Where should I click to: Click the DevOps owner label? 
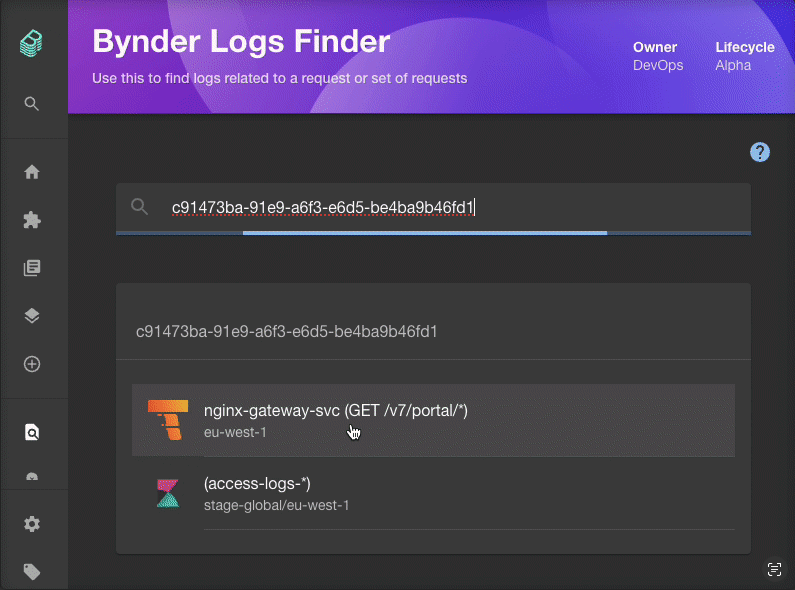(656, 65)
